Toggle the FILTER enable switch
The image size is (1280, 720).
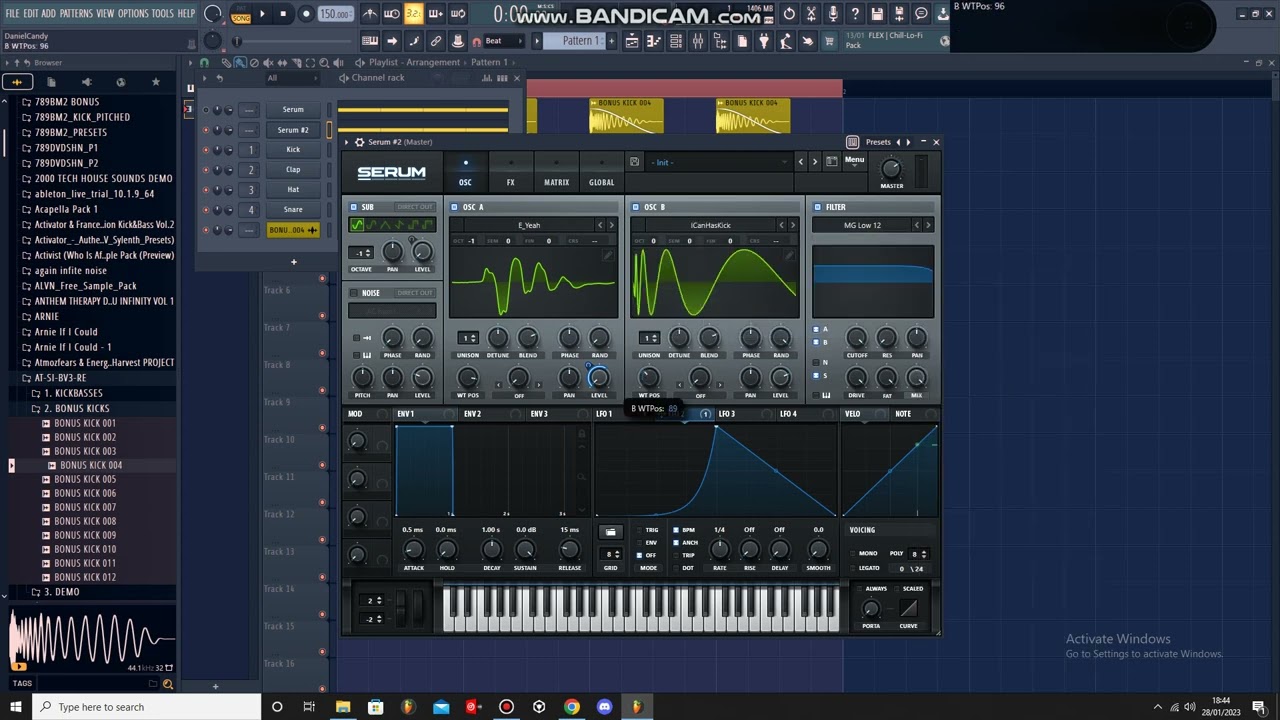[x=817, y=207]
